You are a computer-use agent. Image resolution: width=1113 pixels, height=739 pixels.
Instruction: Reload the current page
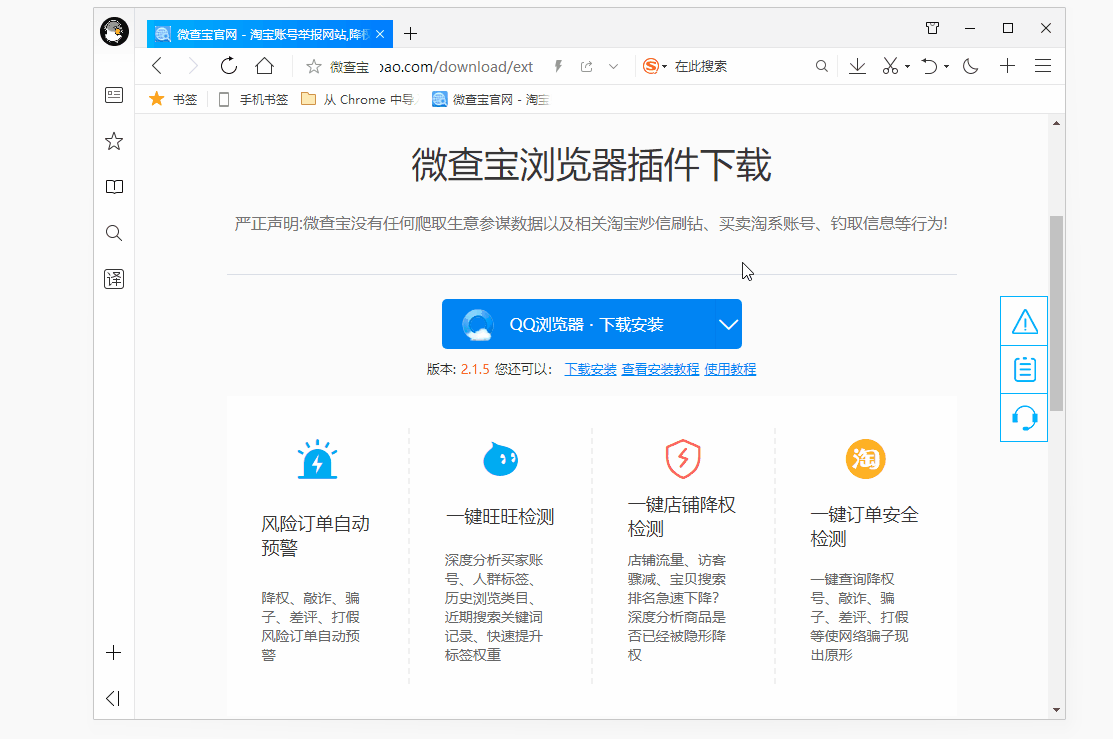tap(229, 66)
